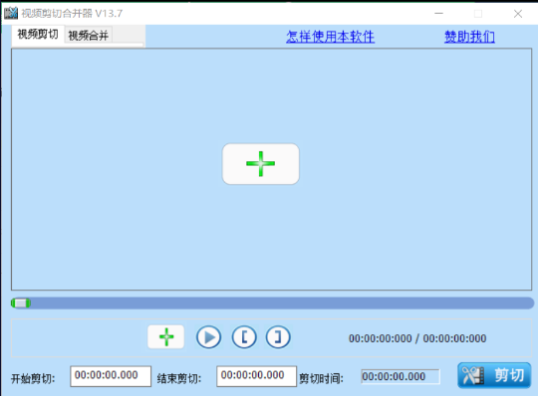The image size is (538, 396).
Task: Click the playback time counter display
Action: [417, 338]
